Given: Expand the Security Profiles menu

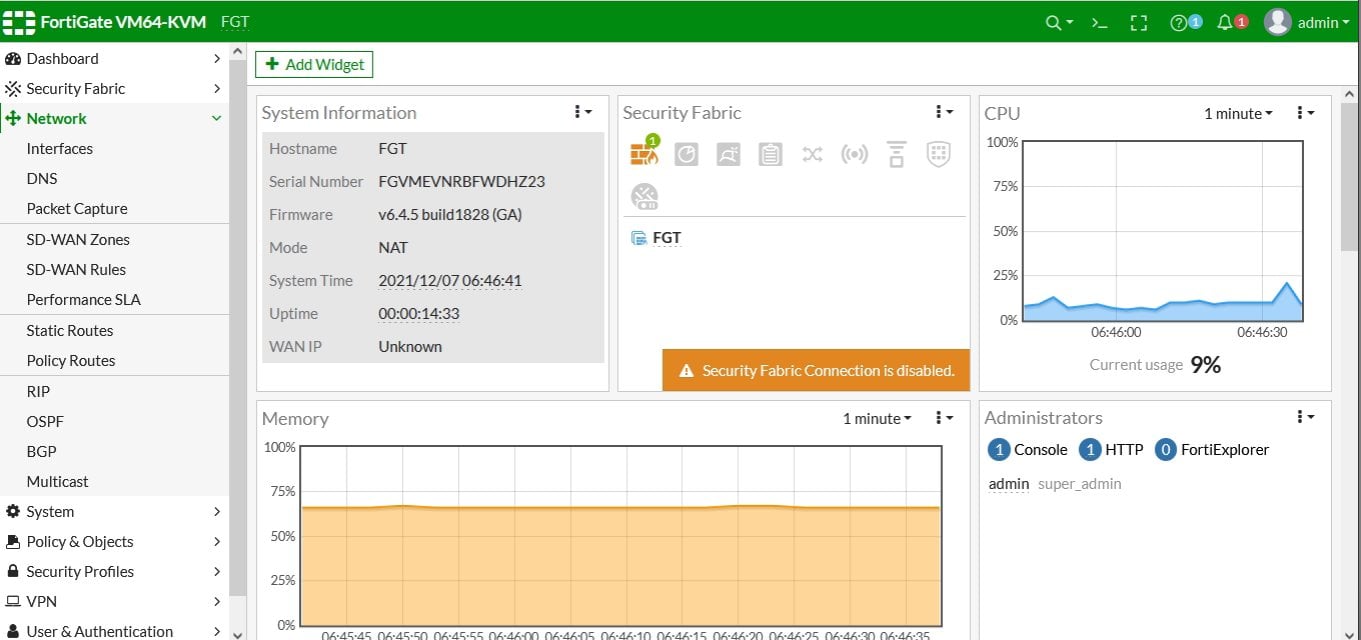Looking at the screenshot, I should (217, 572).
